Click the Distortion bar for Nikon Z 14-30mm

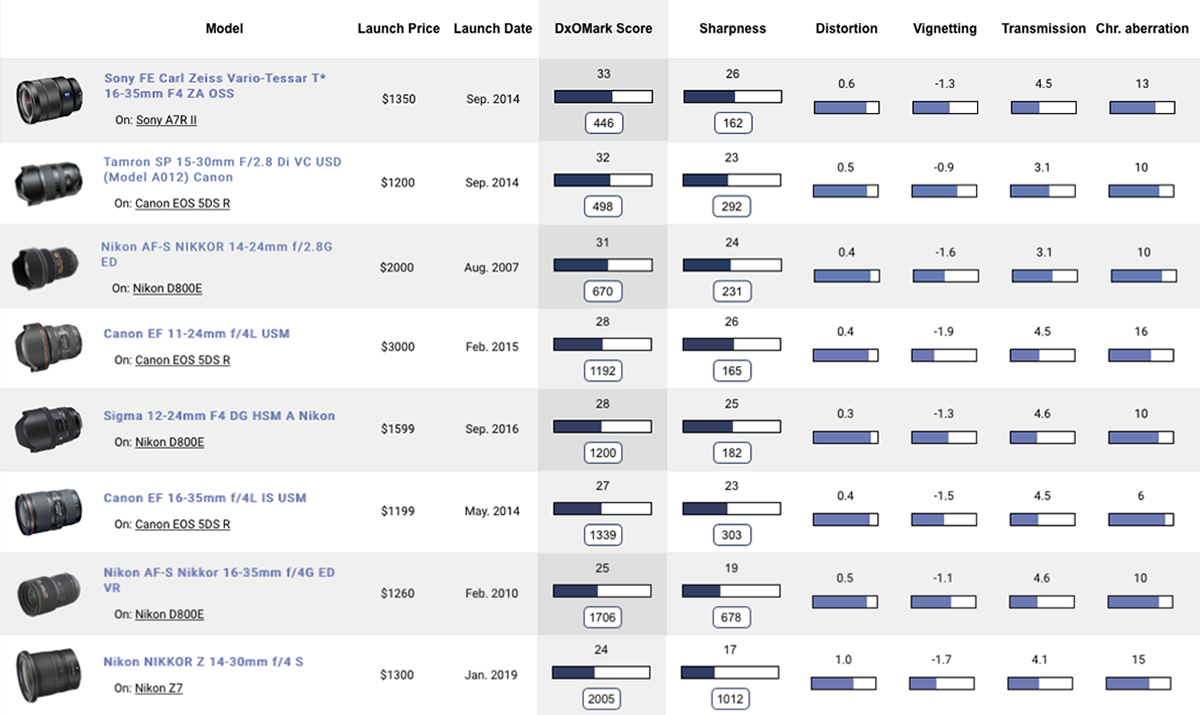[x=845, y=684]
